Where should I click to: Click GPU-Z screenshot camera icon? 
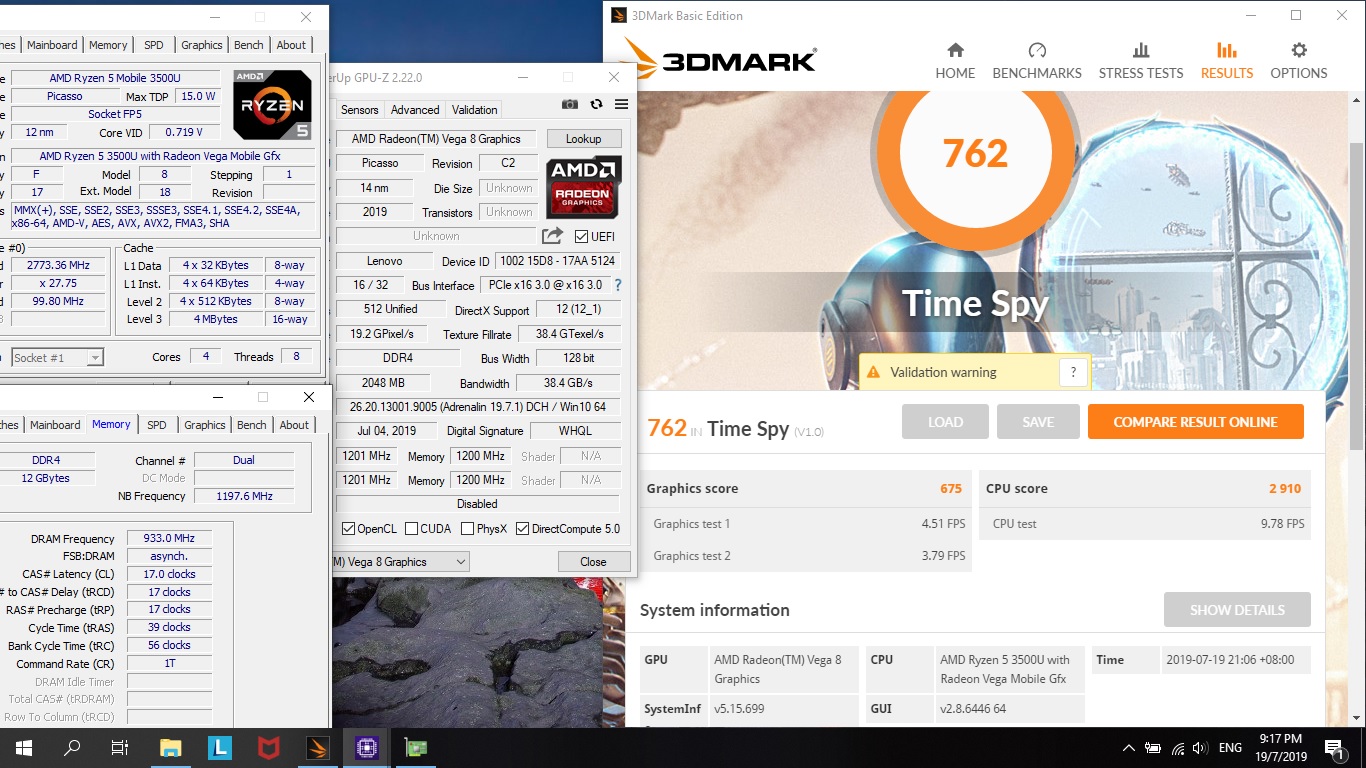[x=569, y=104]
